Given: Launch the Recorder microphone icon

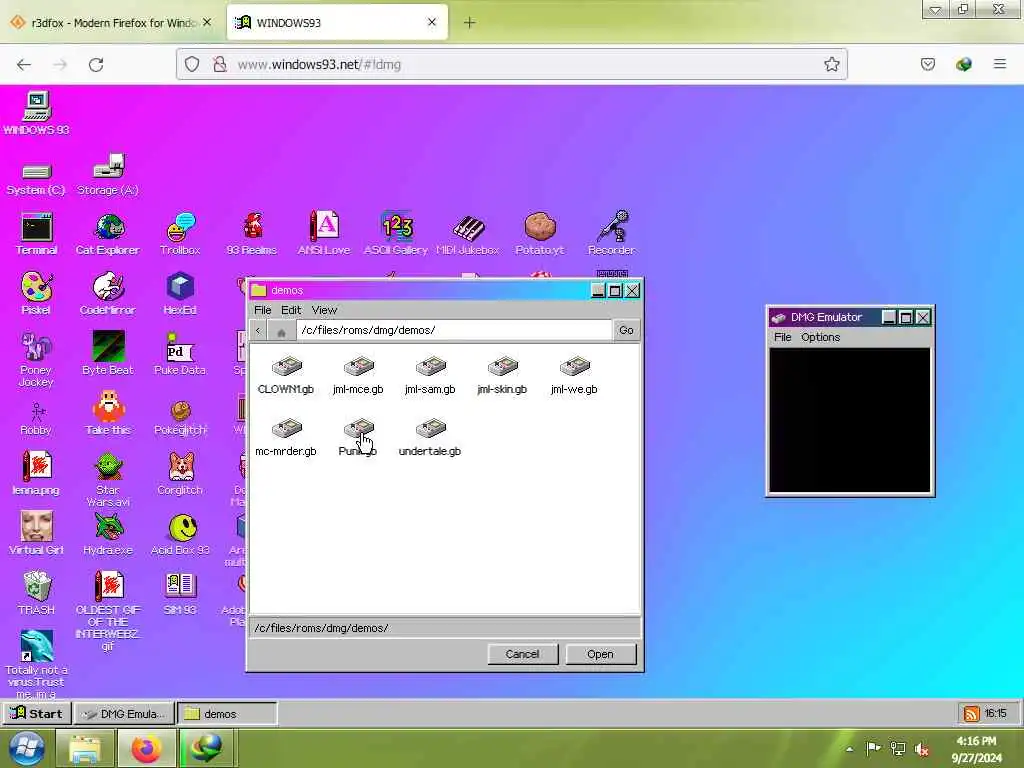Looking at the screenshot, I should (611, 234).
